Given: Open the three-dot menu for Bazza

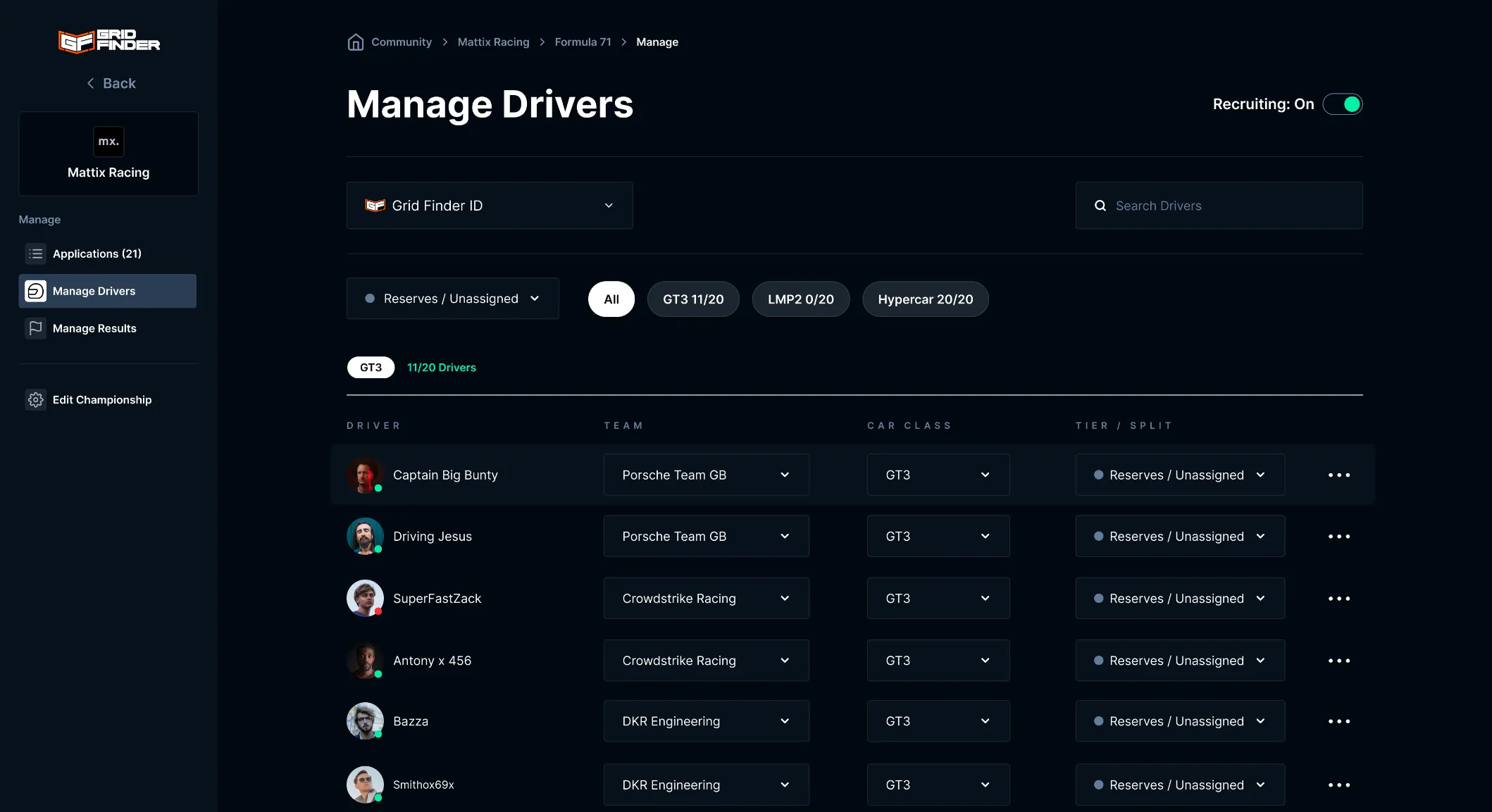Looking at the screenshot, I should pos(1338,721).
